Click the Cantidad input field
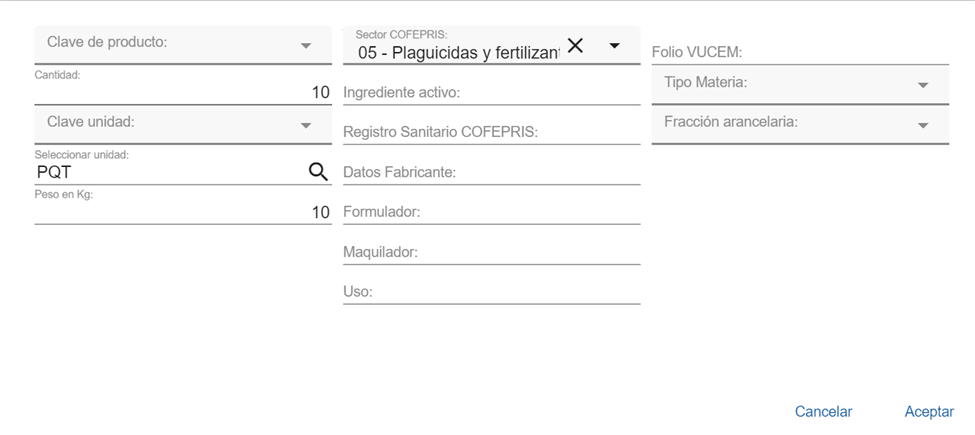The width and height of the screenshot is (975, 435). [x=180, y=93]
